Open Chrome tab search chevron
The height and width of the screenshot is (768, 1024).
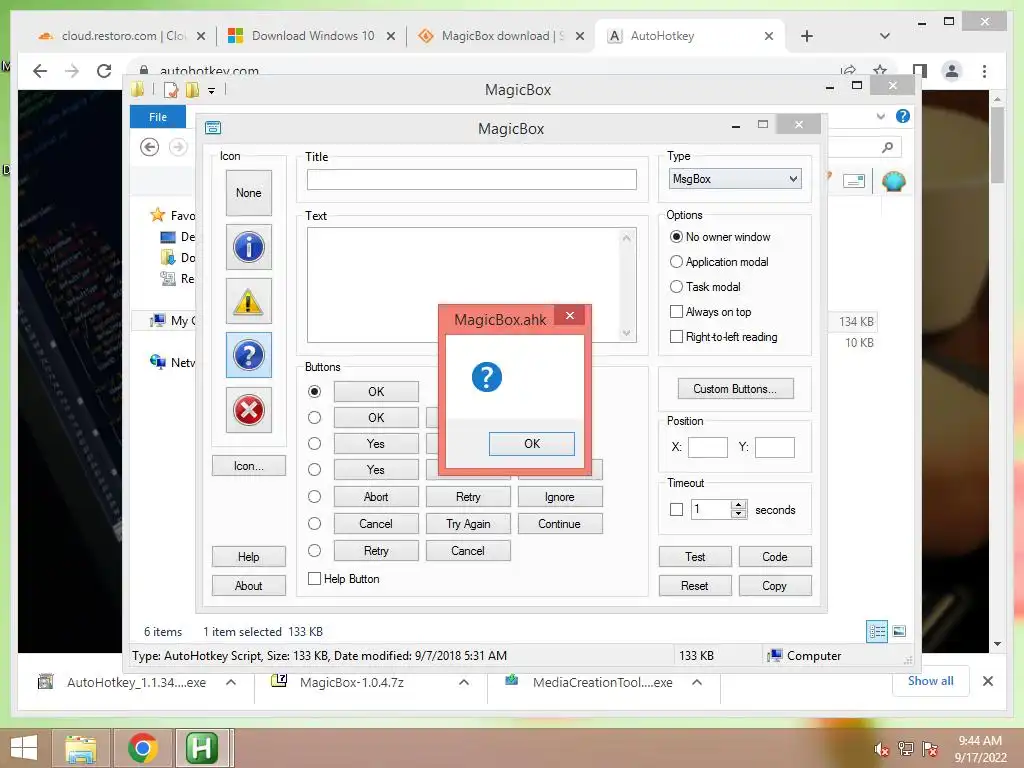click(884, 36)
